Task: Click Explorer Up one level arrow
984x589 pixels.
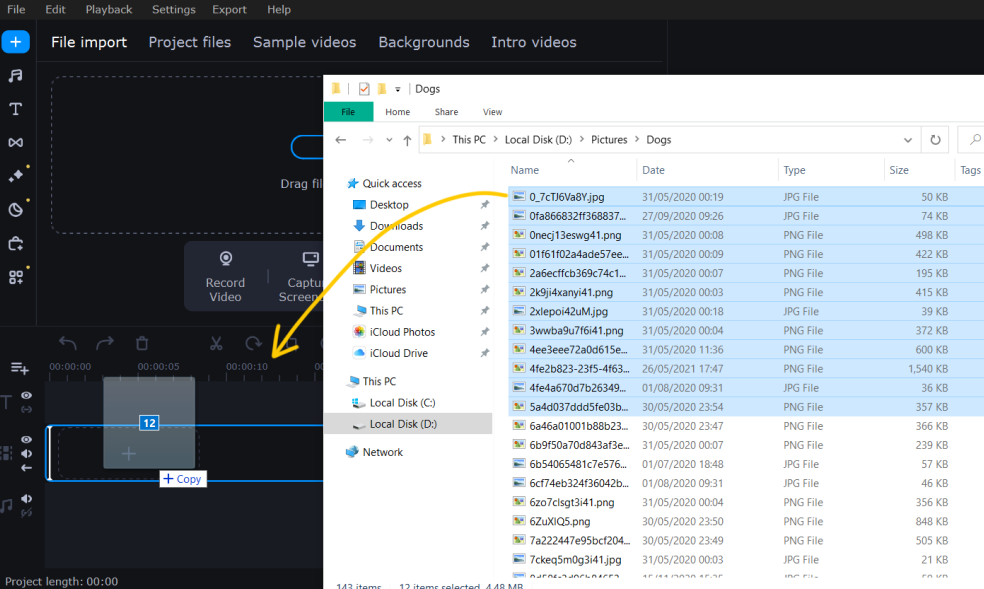Action: tap(407, 140)
